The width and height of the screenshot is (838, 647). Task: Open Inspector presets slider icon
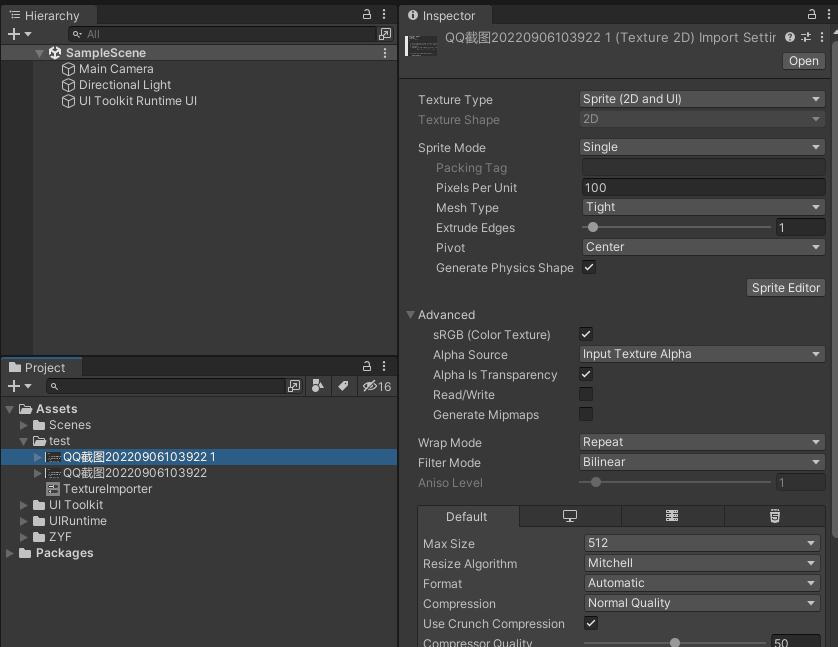click(x=806, y=37)
